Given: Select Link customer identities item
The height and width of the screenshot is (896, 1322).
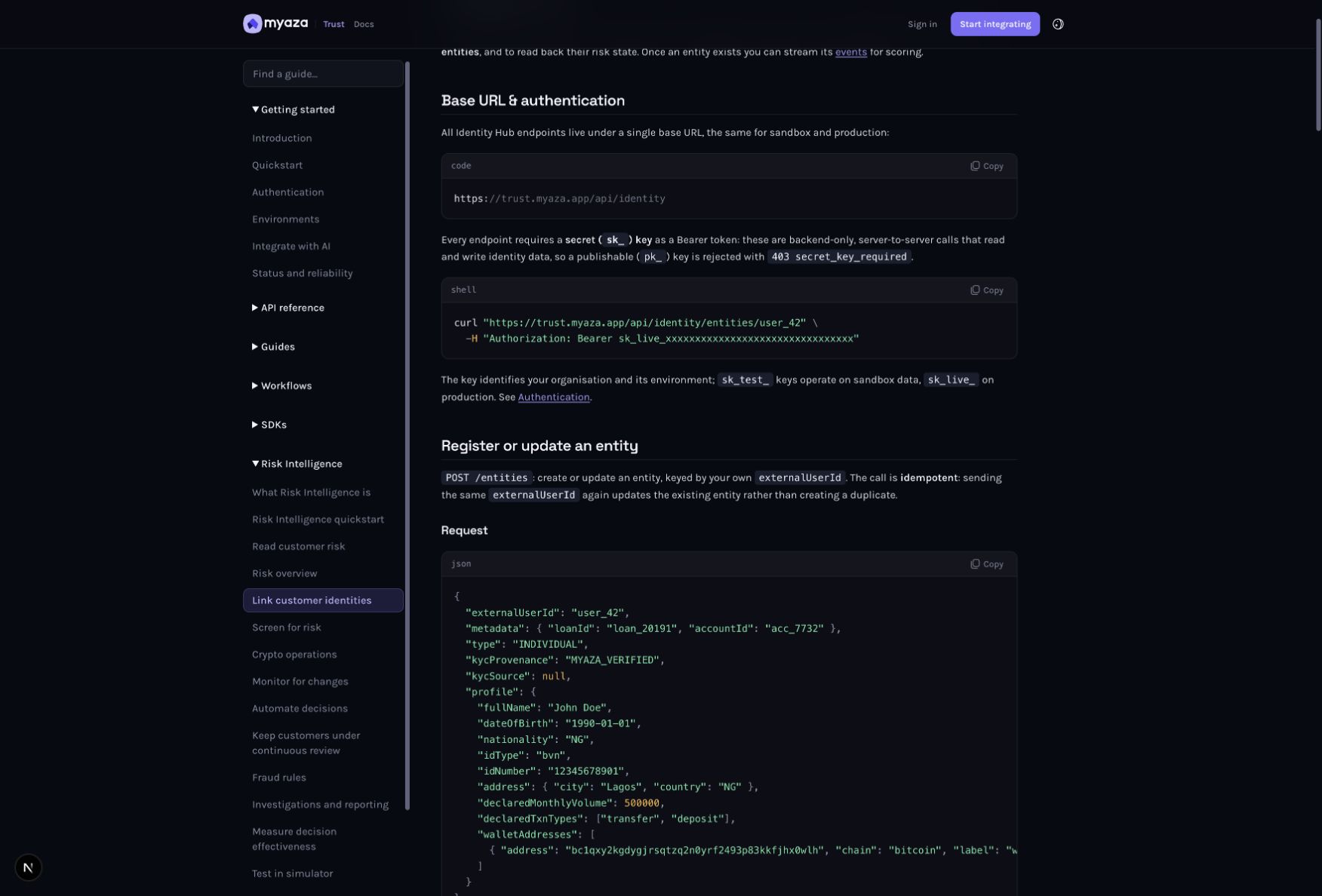Looking at the screenshot, I should click(x=323, y=600).
